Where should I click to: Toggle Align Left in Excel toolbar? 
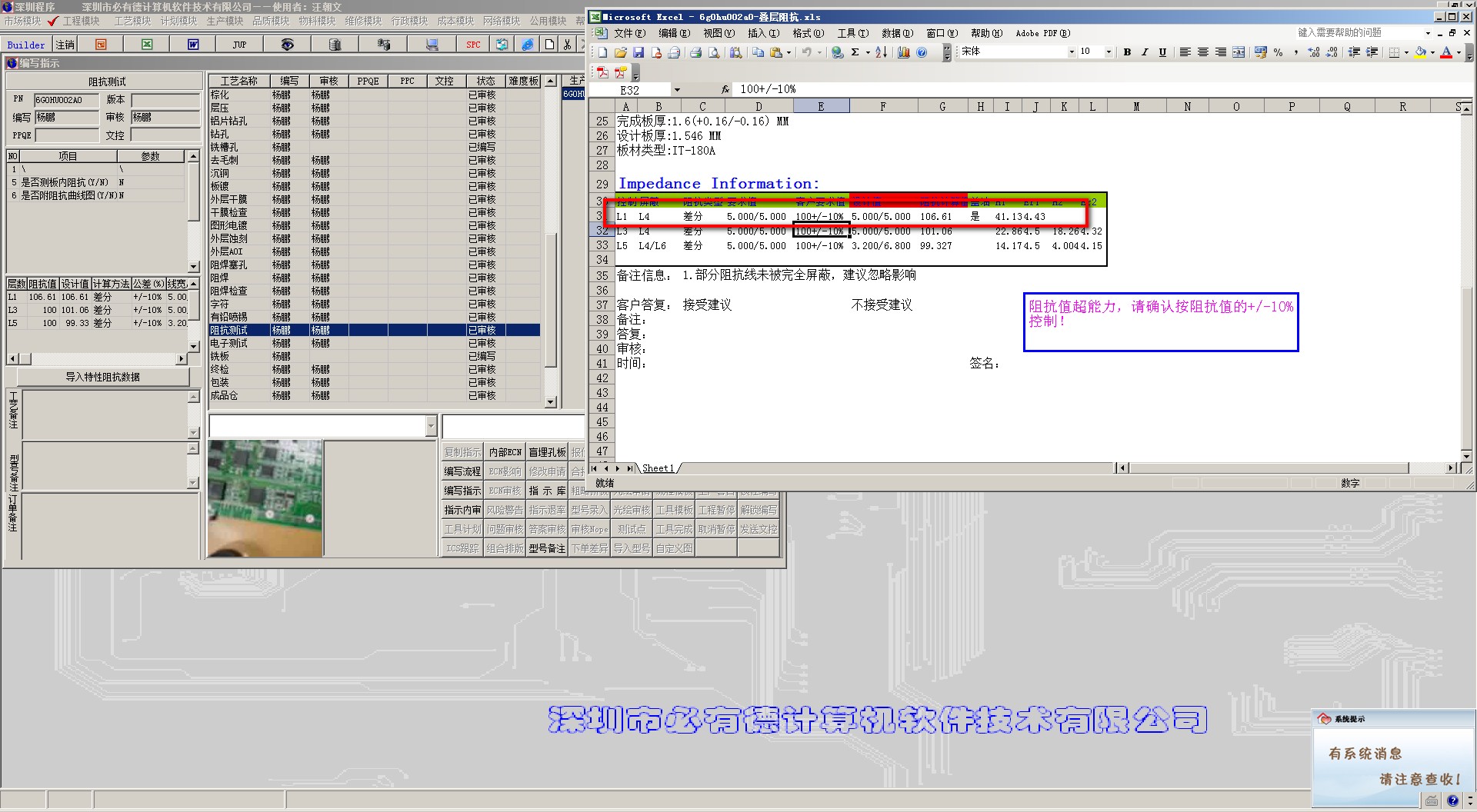[x=1185, y=52]
